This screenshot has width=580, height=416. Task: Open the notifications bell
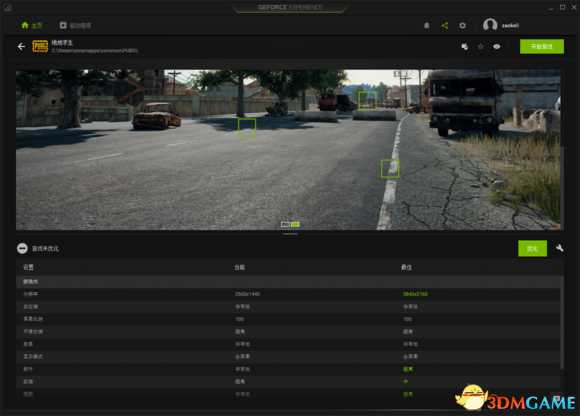tap(426, 26)
